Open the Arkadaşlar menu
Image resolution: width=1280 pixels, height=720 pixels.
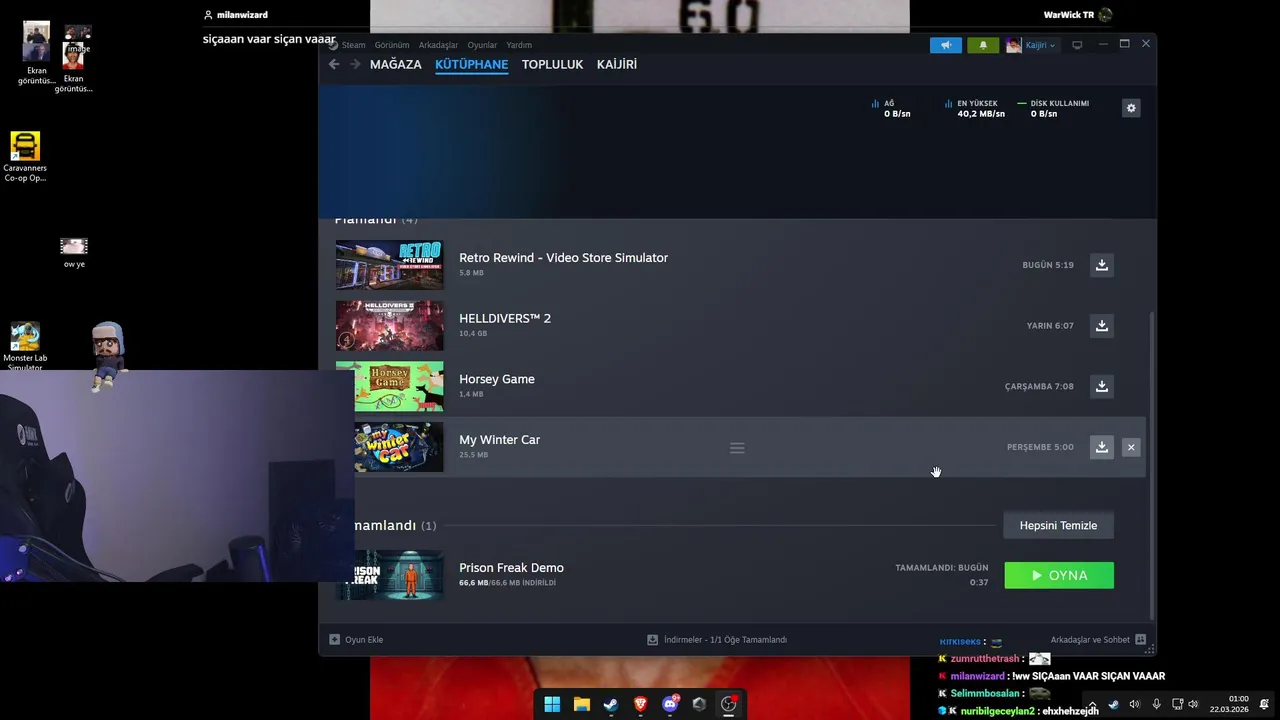(438, 45)
